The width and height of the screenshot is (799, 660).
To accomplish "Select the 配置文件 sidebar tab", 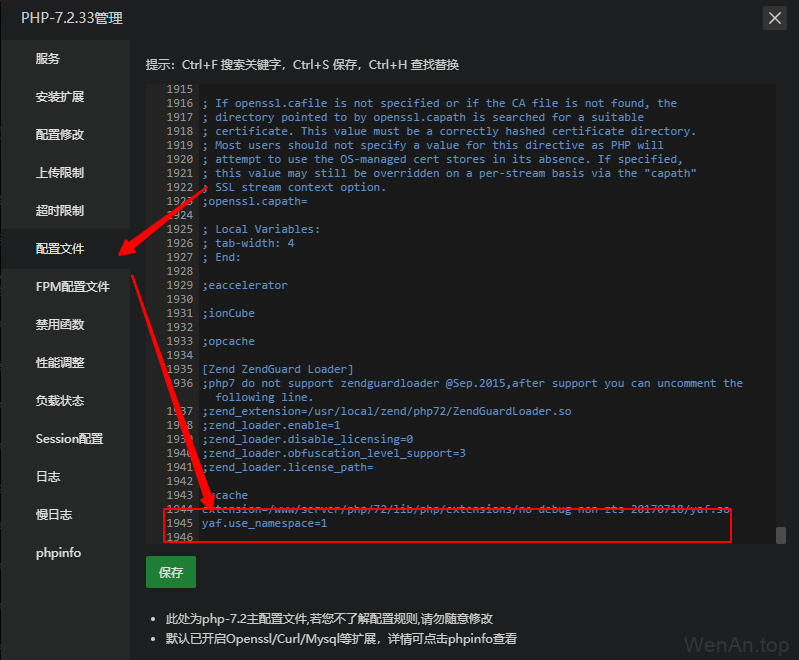I will (x=60, y=249).
